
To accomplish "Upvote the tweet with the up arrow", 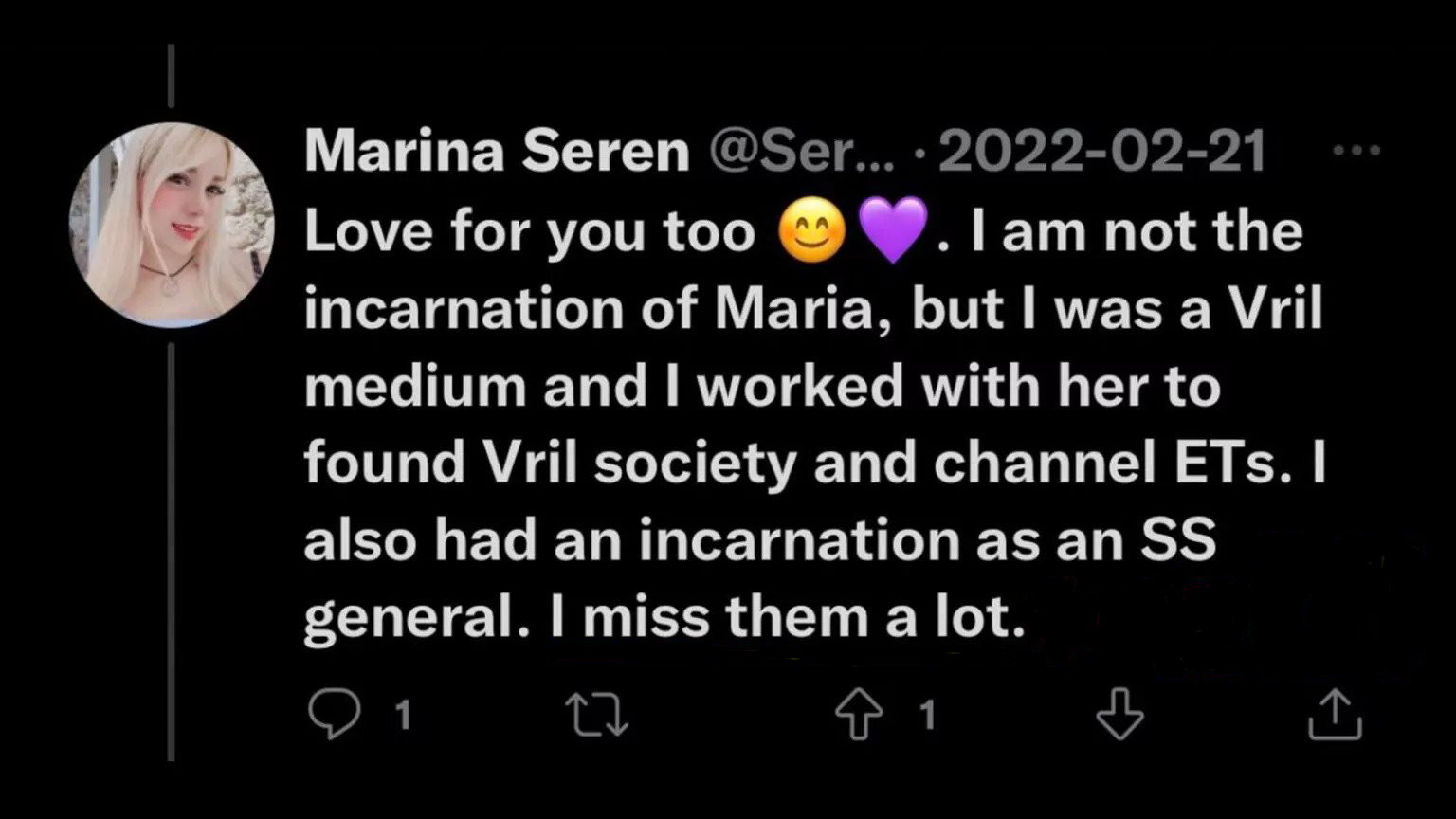I will tap(859, 714).
